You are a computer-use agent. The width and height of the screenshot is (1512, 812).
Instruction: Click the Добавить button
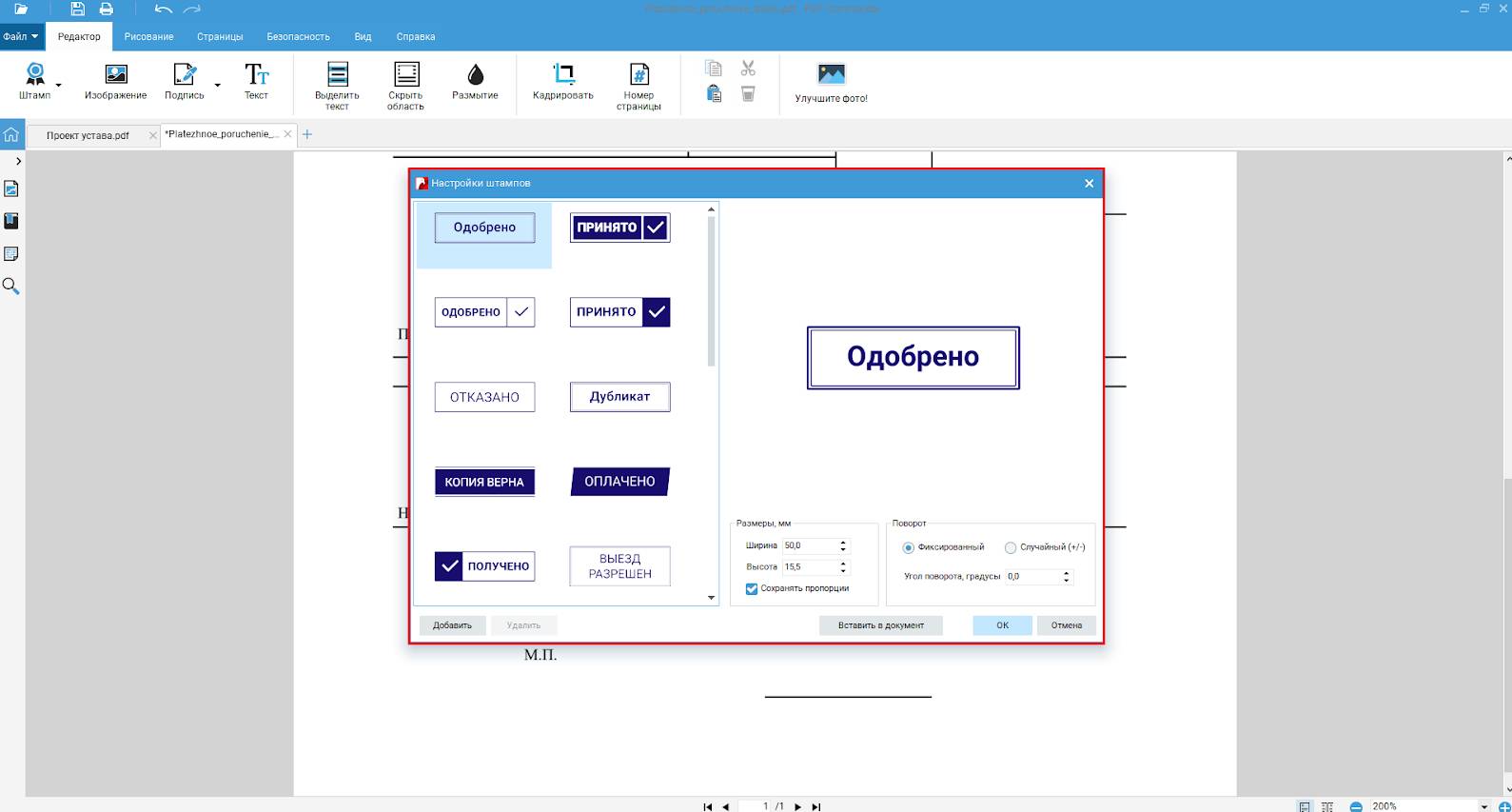pyautogui.click(x=452, y=625)
